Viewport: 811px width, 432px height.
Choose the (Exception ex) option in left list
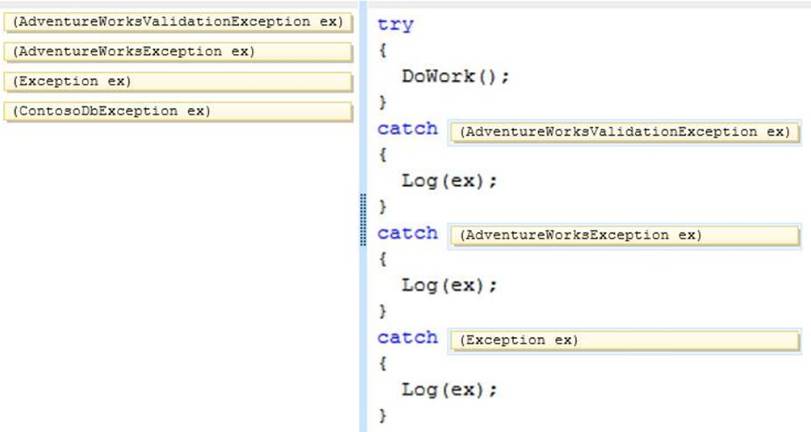178,81
